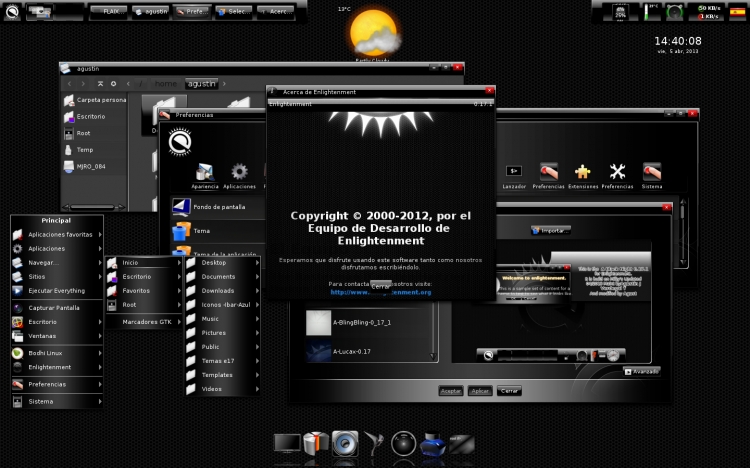Open the Apariencia category in Preferencias
Viewport: 750px width, 468px height.
tap(205, 176)
